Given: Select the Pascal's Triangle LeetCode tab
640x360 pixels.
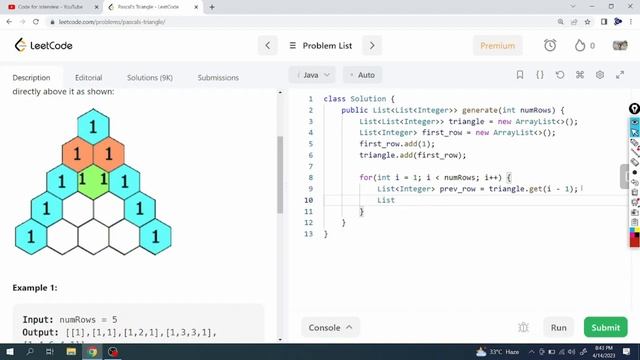Looking at the screenshot, I should pos(153,7).
